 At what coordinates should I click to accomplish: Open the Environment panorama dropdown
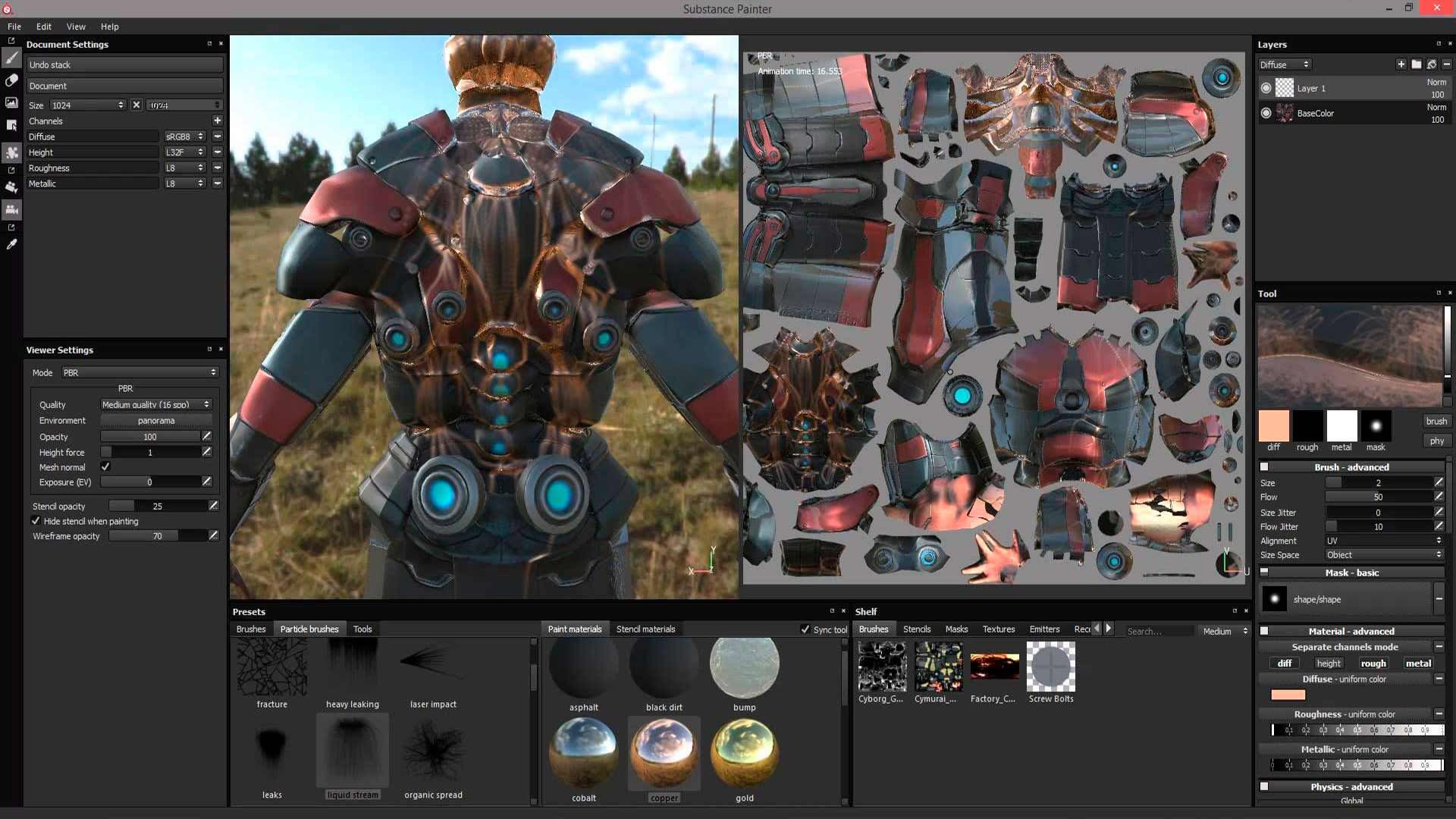(156, 420)
